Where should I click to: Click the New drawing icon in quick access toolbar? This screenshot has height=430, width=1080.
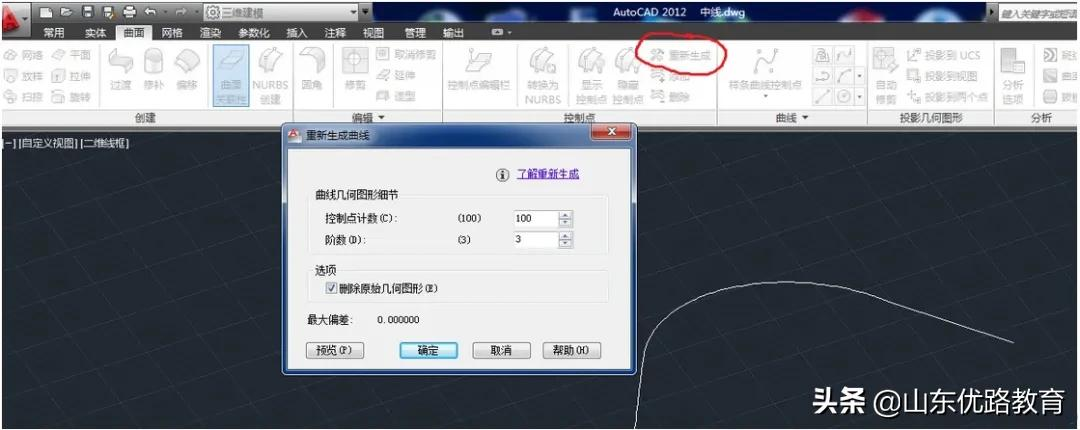(45, 12)
